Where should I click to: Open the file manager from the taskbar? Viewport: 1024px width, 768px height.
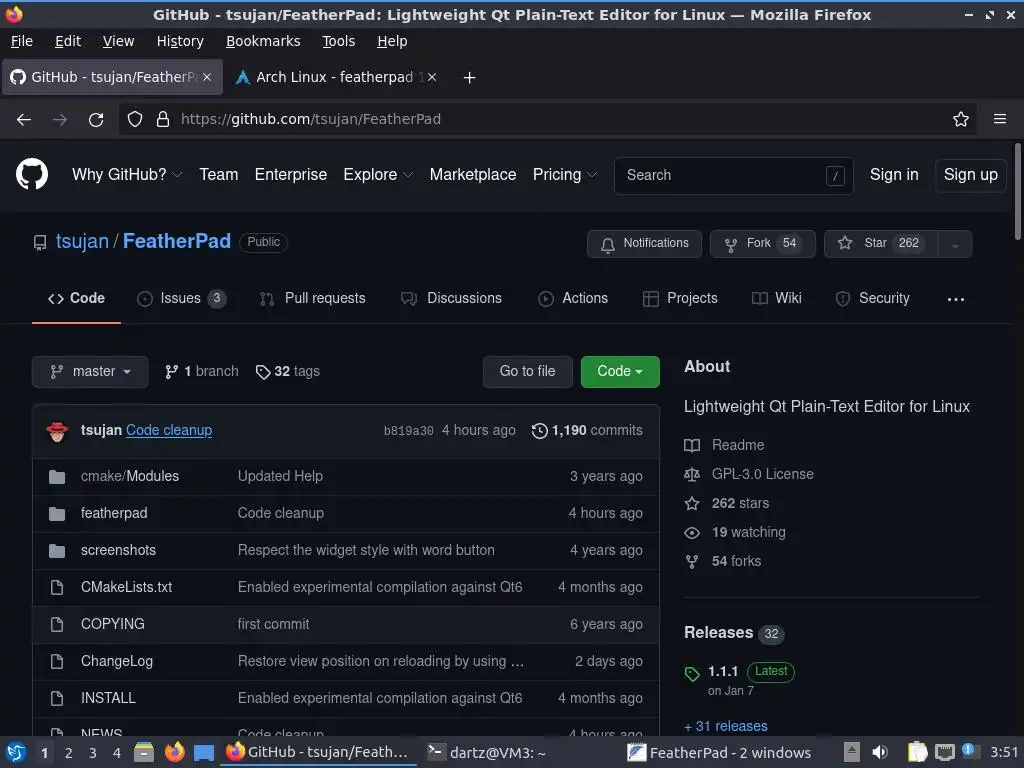(x=144, y=752)
